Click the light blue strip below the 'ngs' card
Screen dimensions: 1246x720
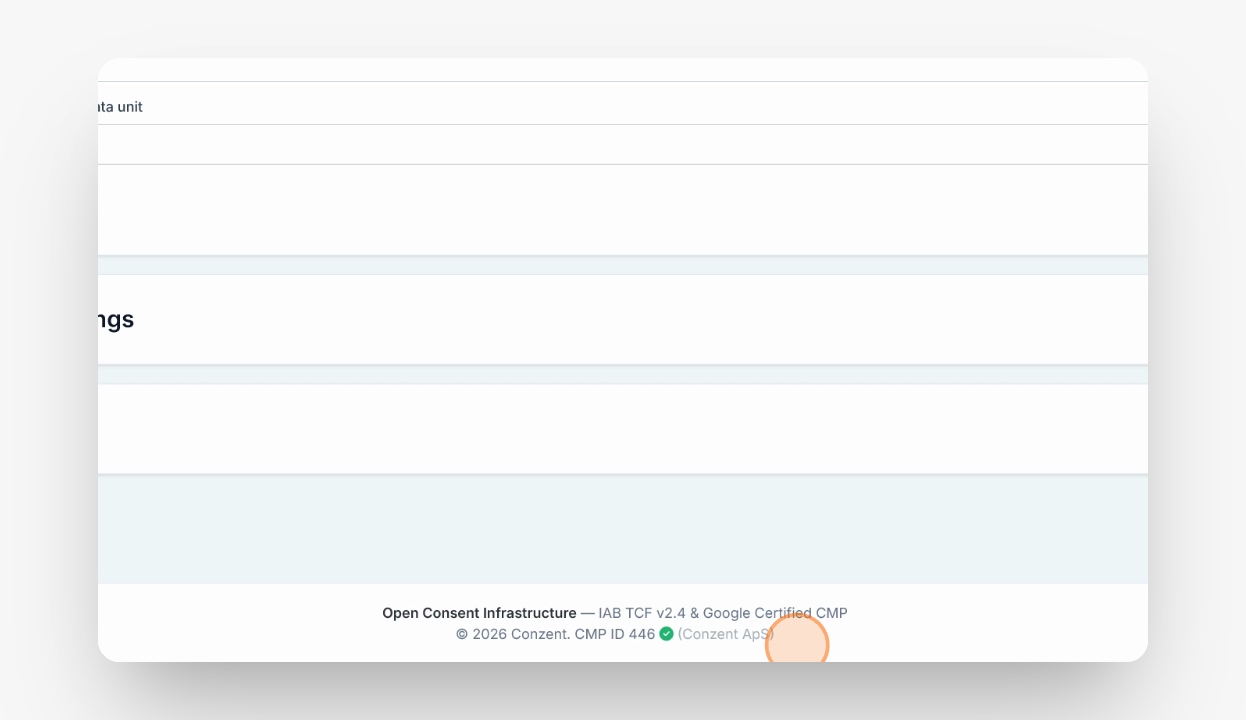click(x=623, y=375)
